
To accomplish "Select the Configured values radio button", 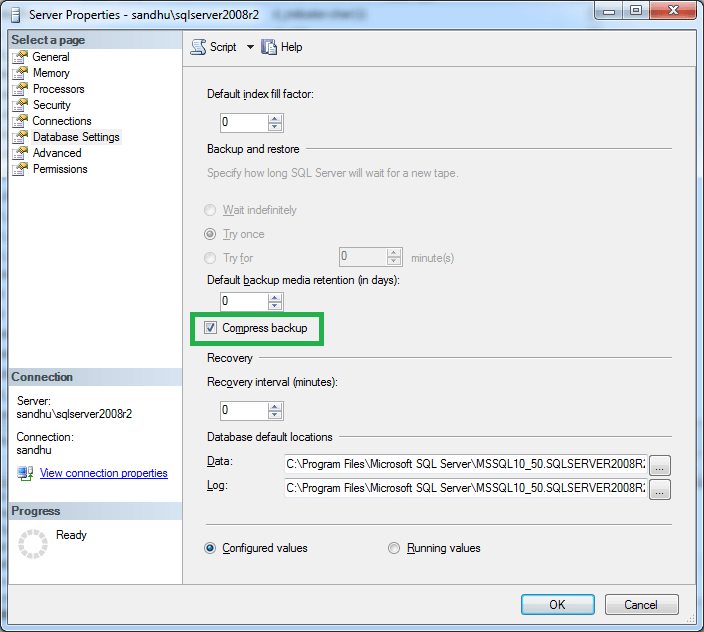I will pos(210,548).
